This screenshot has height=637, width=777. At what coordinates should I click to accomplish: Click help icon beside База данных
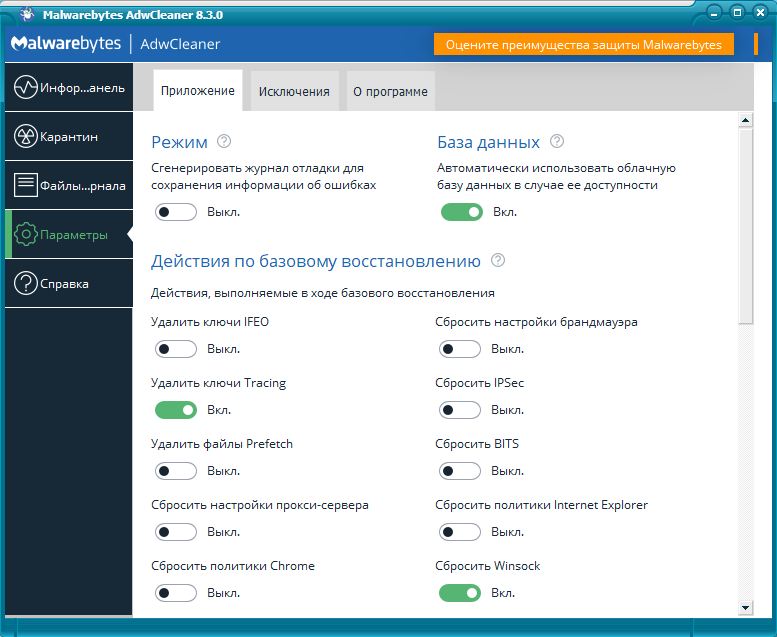(x=557, y=142)
